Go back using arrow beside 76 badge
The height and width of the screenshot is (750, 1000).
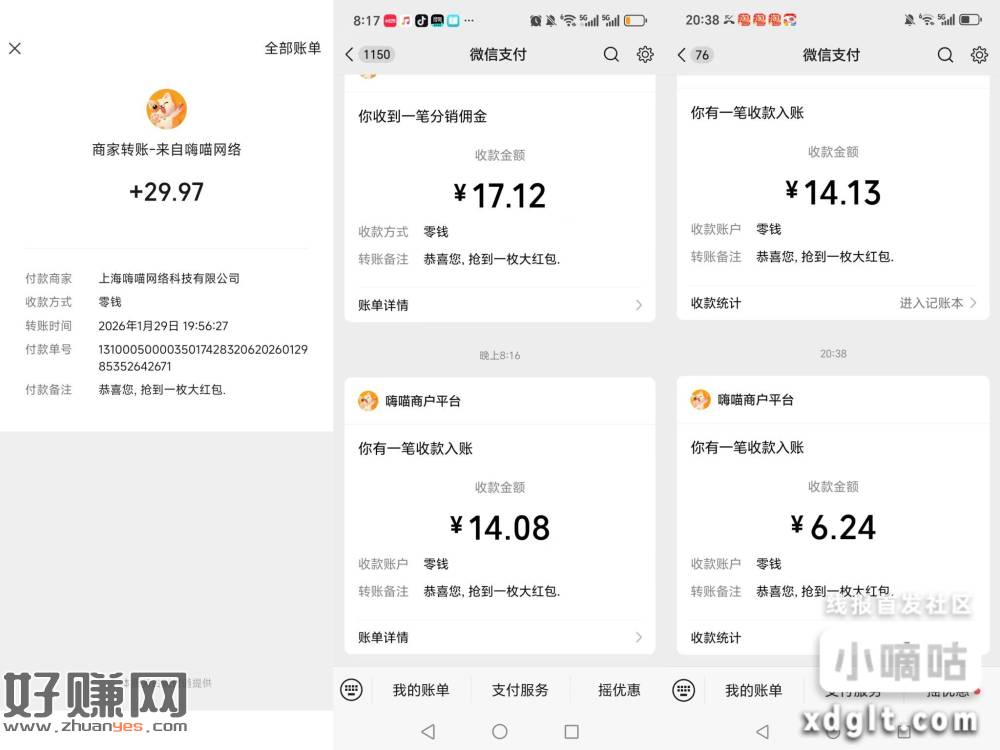tap(682, 55)
